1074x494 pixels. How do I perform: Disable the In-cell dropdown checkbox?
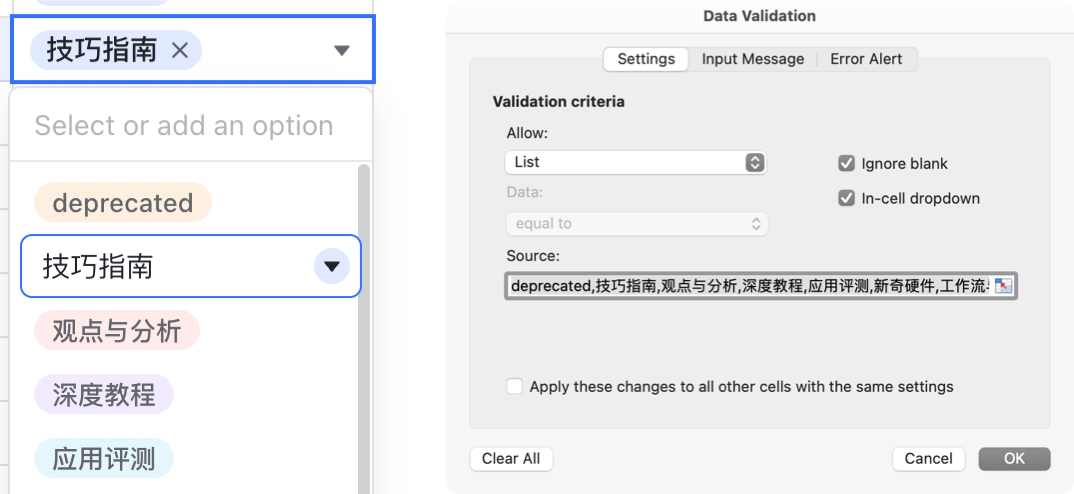tap(846, 198)
